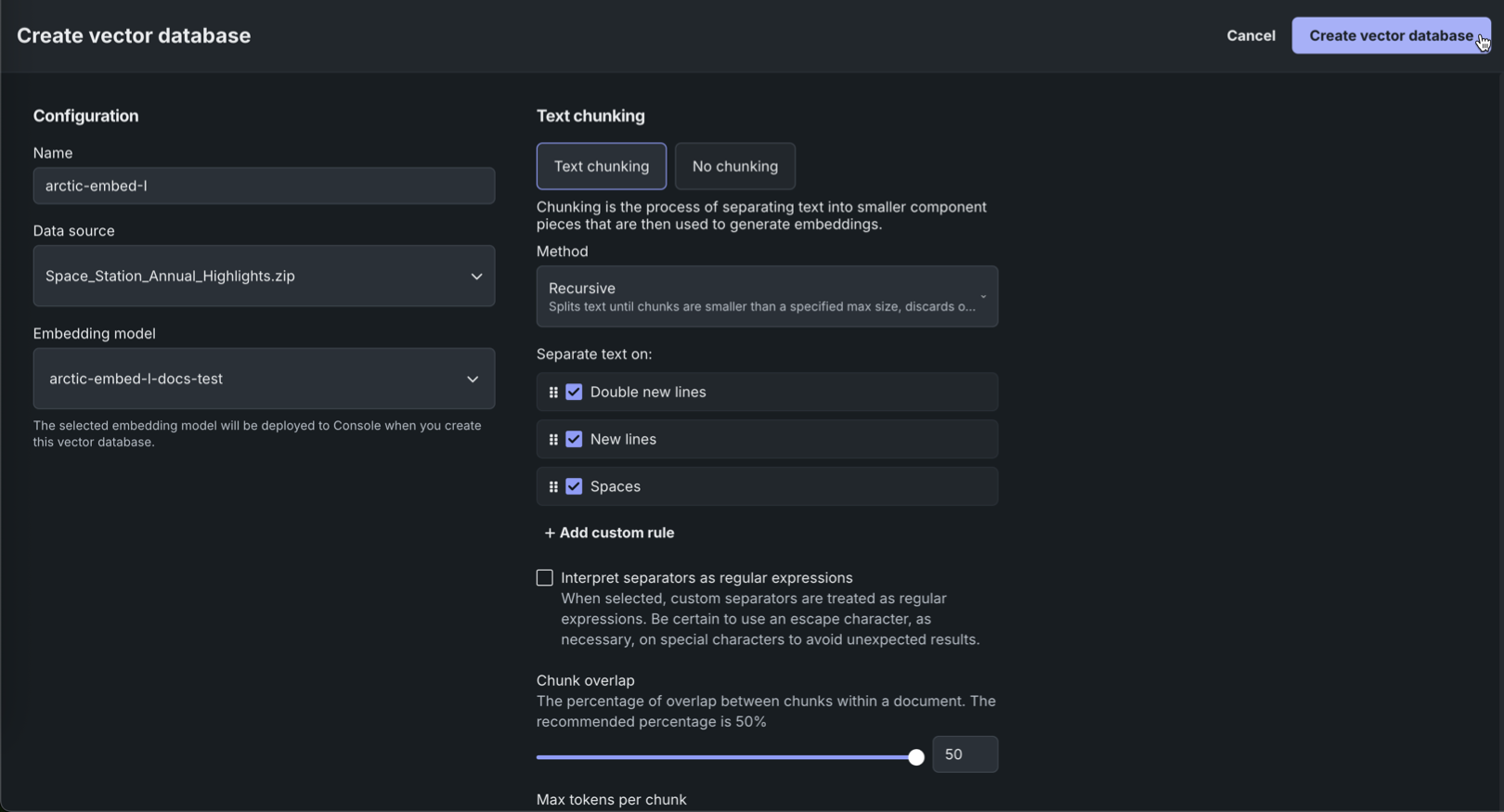Open the Data source dropdown
1504x812 pixels.
click(x=264, y=277)
